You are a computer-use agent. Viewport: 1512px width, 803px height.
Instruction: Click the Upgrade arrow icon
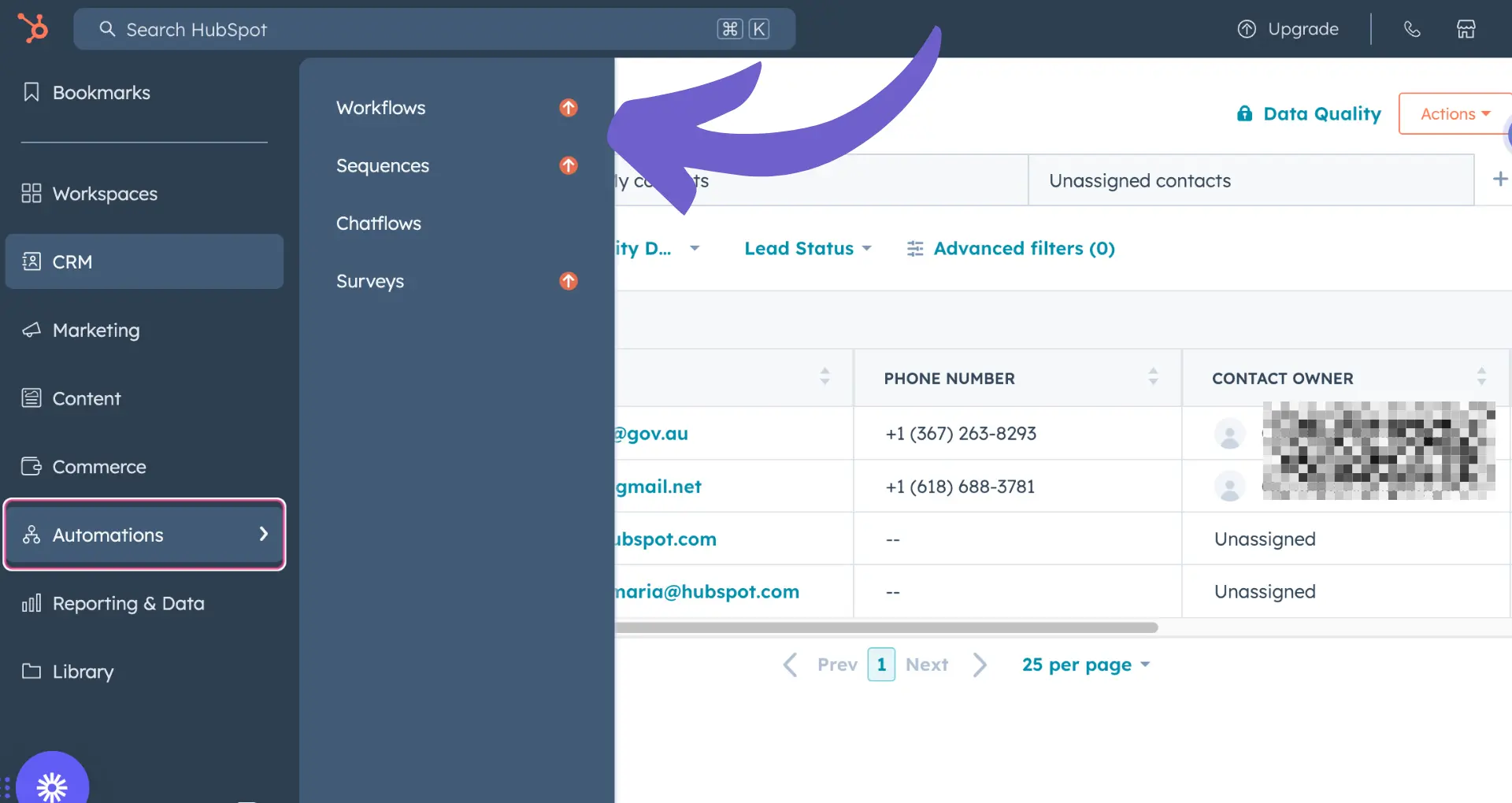point(1247,29)
